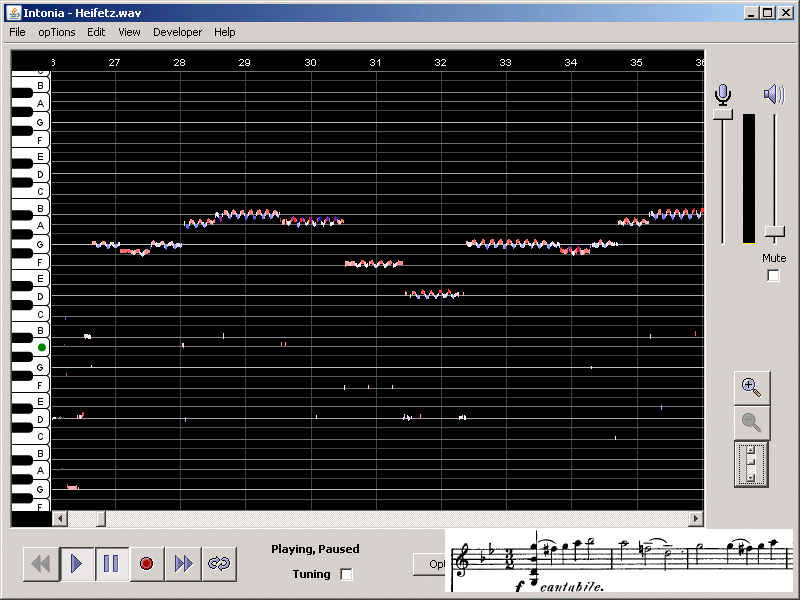This screenshot has width=800, height=600.
Task: Toggle the loop playback button
Action: point(219,564)
